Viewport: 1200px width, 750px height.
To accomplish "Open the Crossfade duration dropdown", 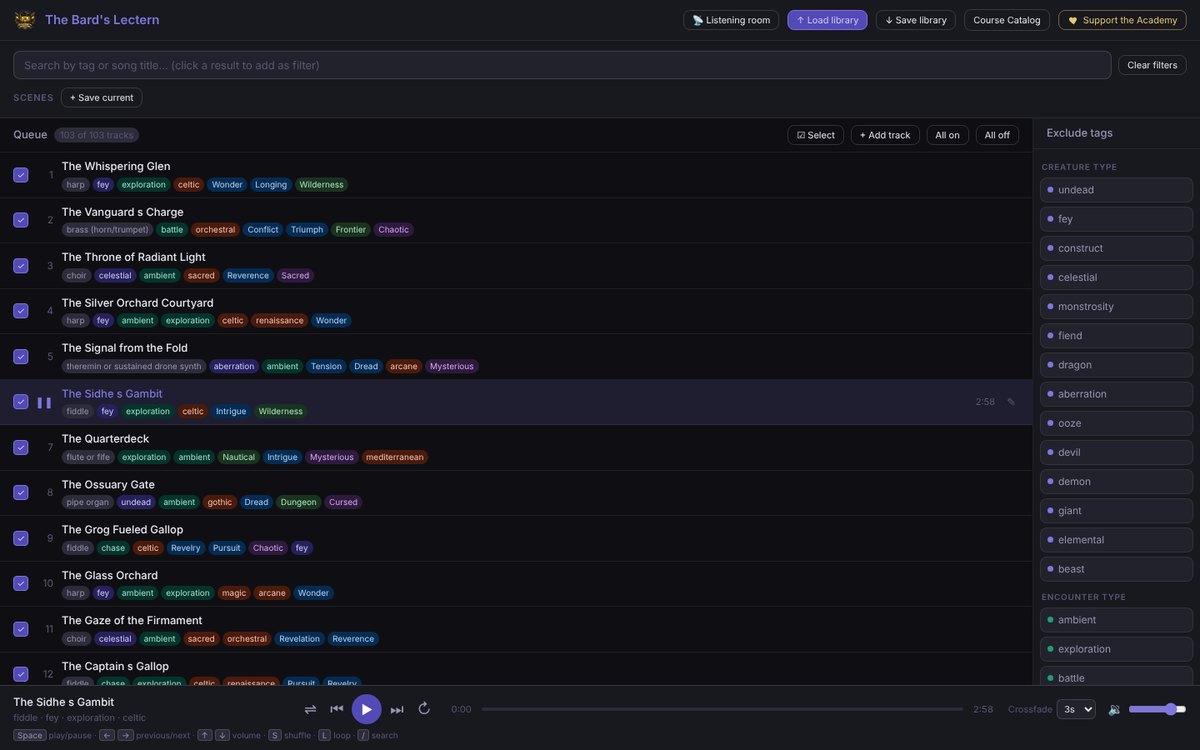I will click(1076, 709).
